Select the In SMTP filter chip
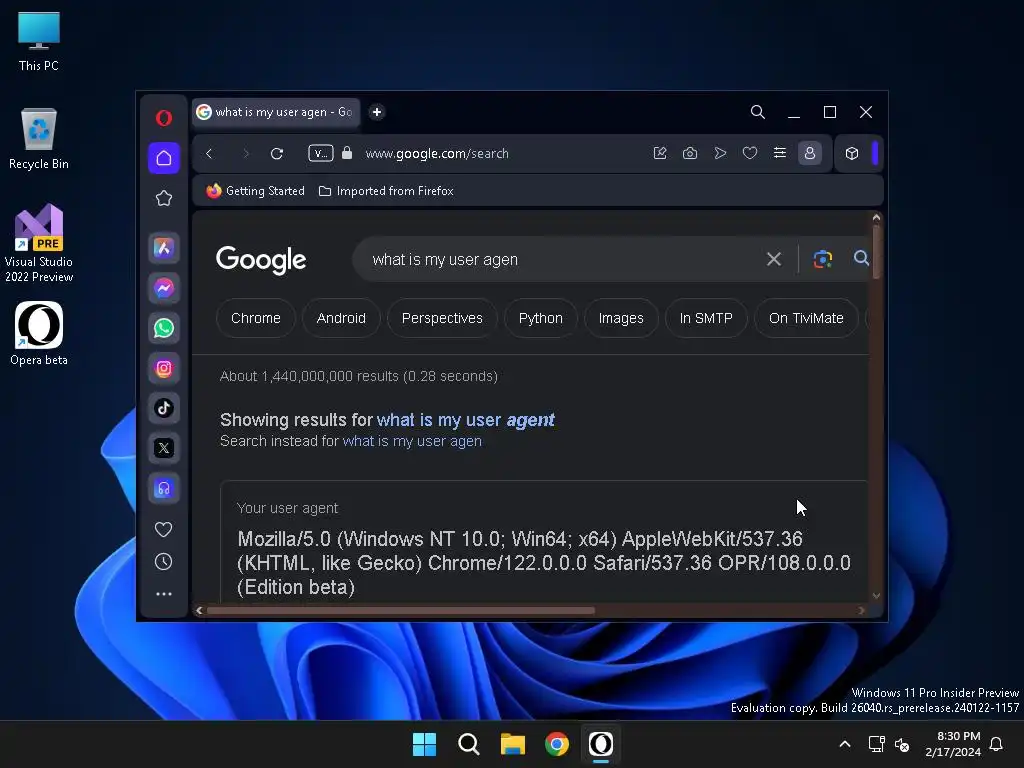Image resolution: width=1024 pixels, height=768 pixels. pos(706,318)
